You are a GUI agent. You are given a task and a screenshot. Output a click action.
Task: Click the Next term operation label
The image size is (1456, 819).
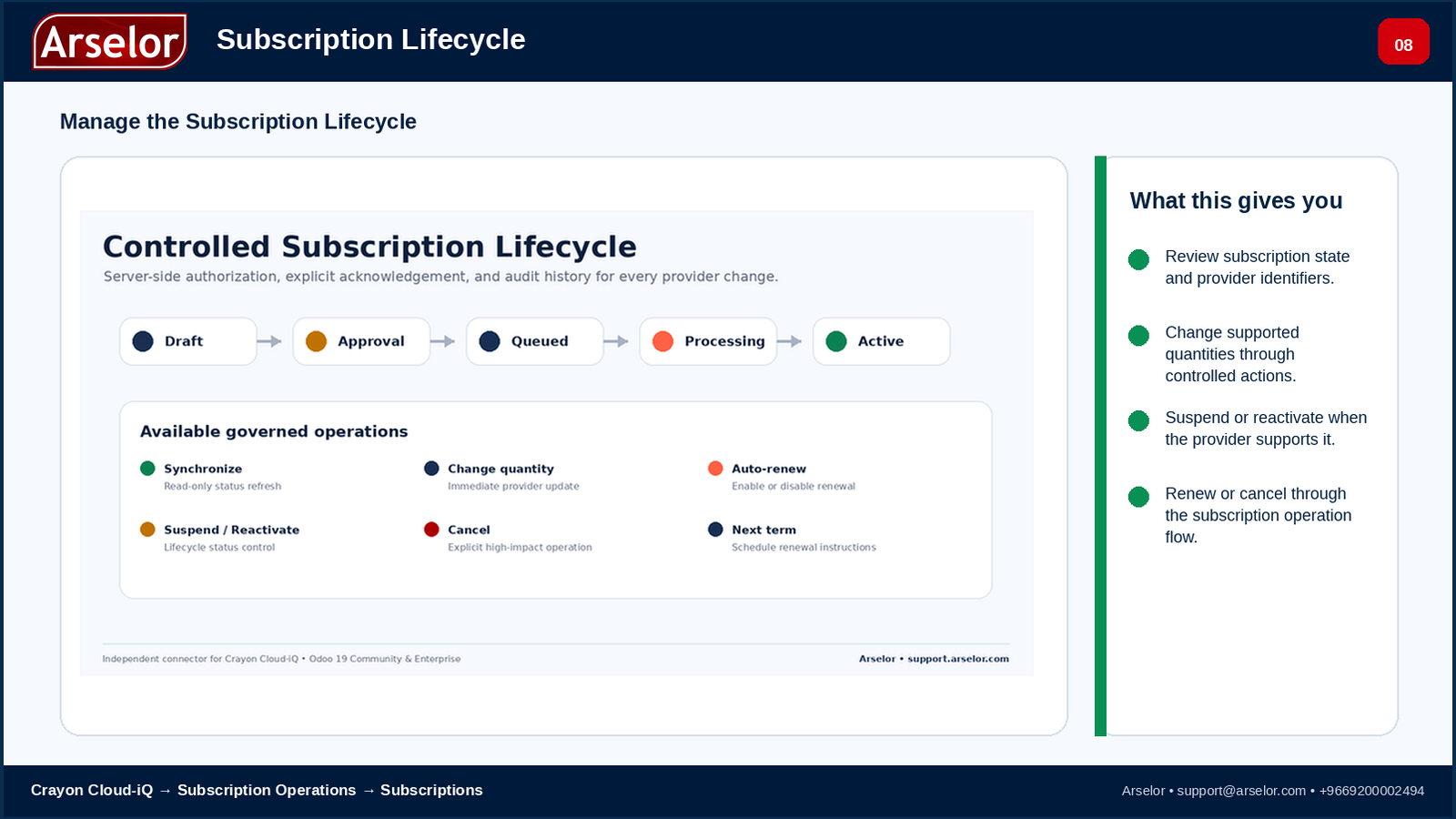pyautogui.click(x=763, y=530)
